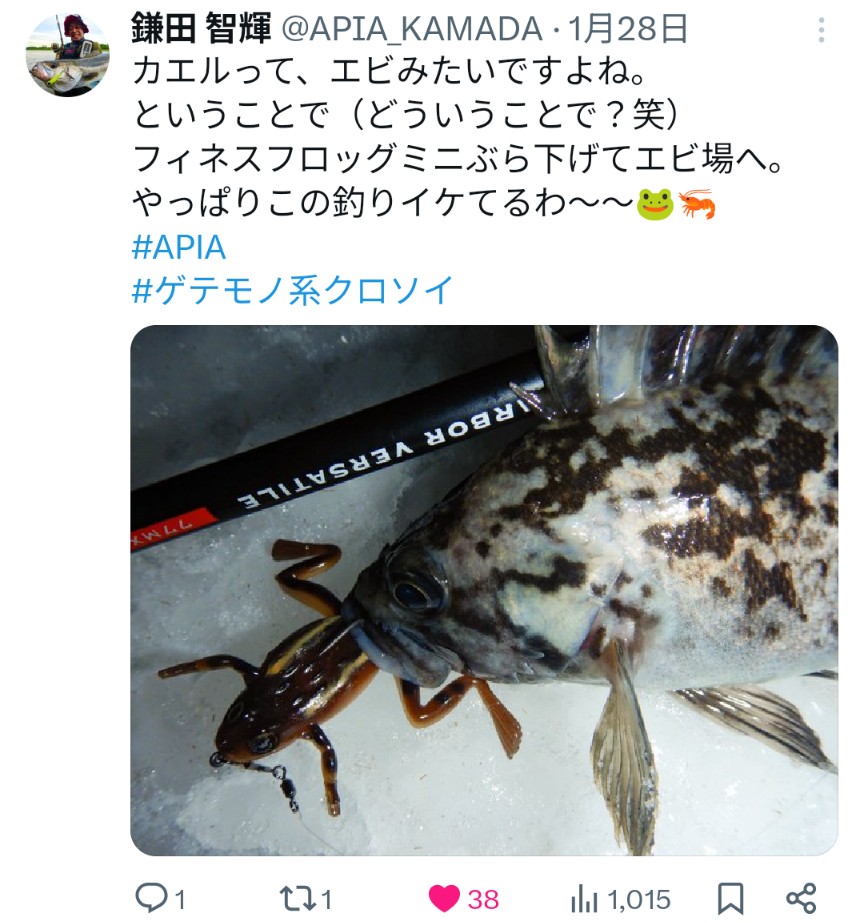The image size is (864, 923).
Task: Select the like count 38
Action: (x=483, y=899)
